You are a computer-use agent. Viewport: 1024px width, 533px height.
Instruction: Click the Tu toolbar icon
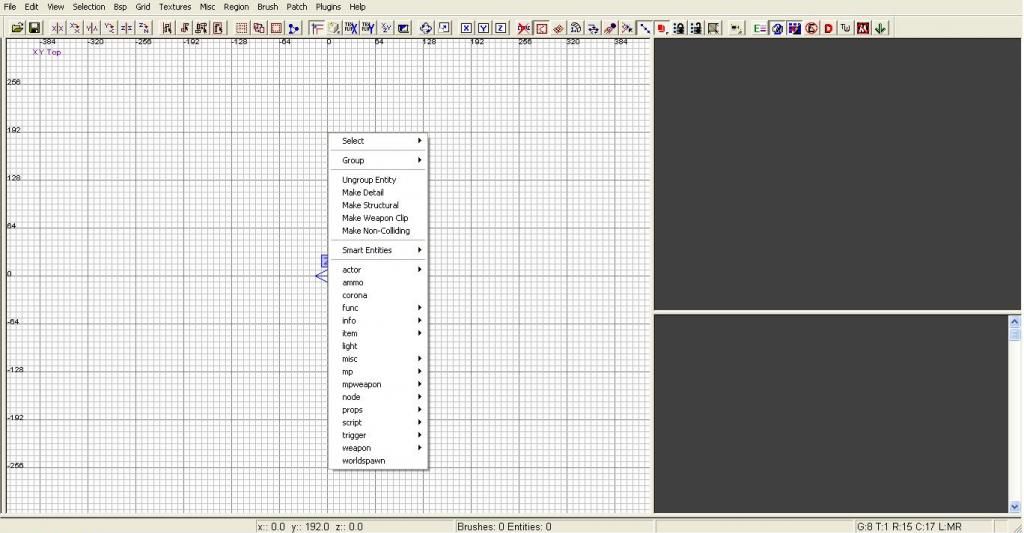(x=846, y=28)
